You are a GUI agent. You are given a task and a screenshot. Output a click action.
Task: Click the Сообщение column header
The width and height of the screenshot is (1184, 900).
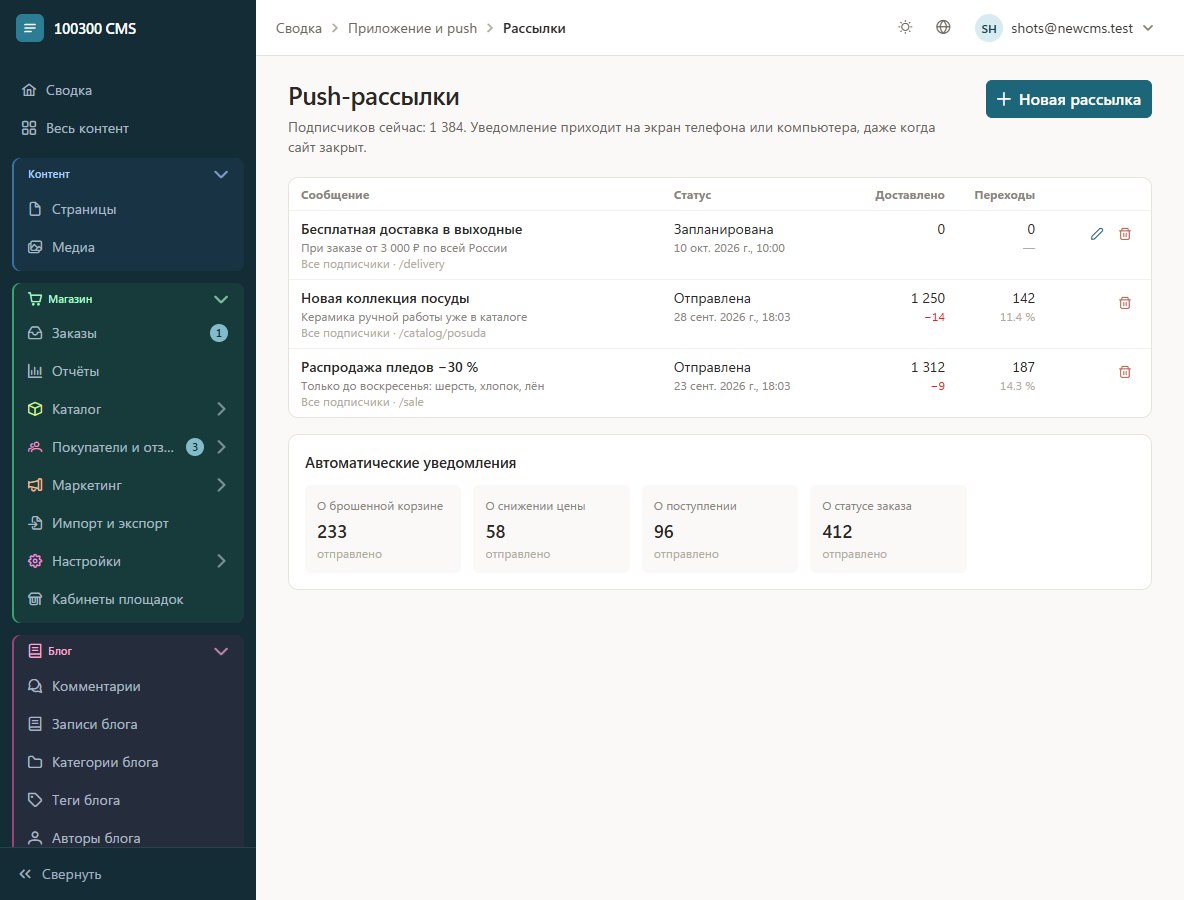pyautogui.click(x=335, y=195)
